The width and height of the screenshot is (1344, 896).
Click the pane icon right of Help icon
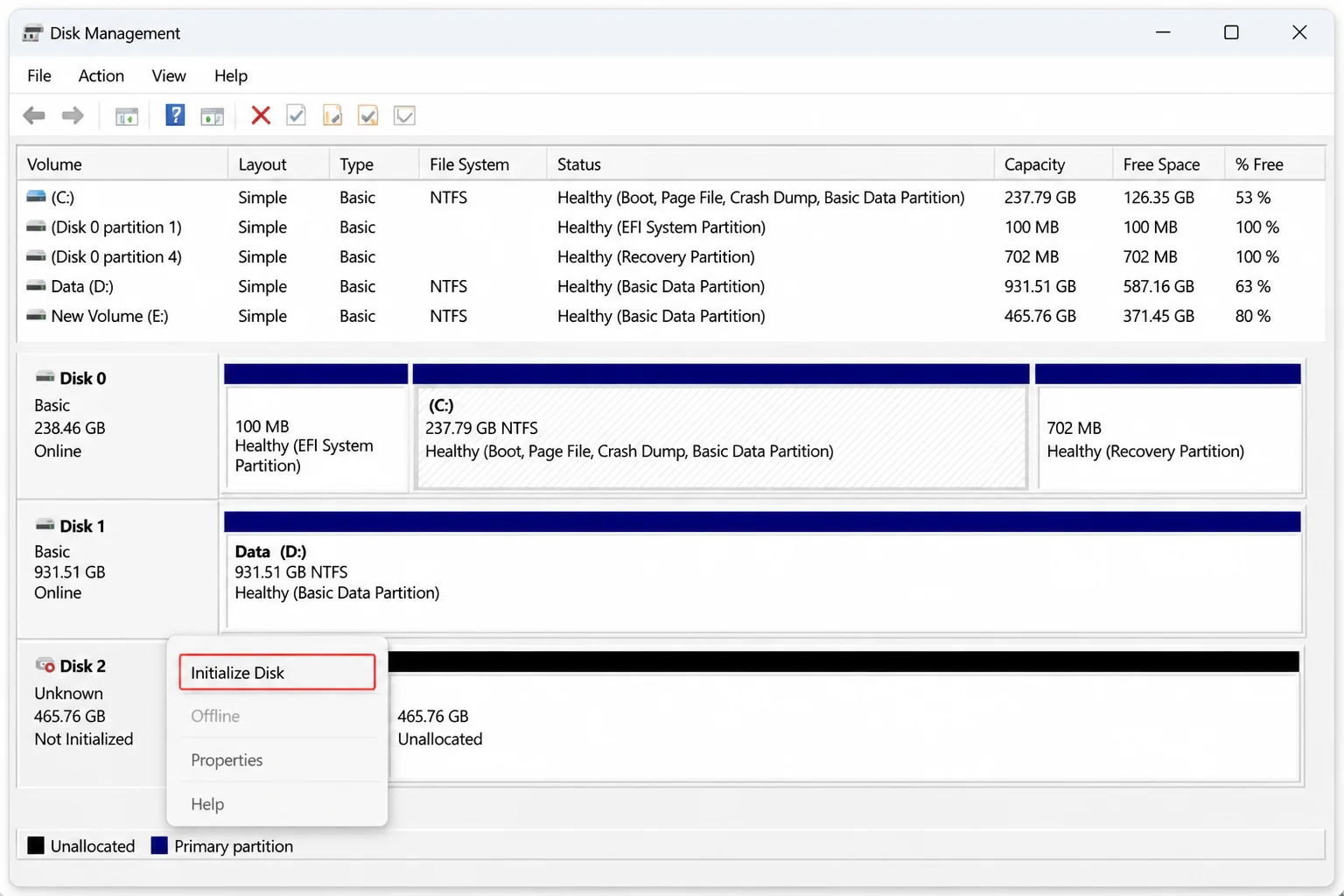point(213,115)
